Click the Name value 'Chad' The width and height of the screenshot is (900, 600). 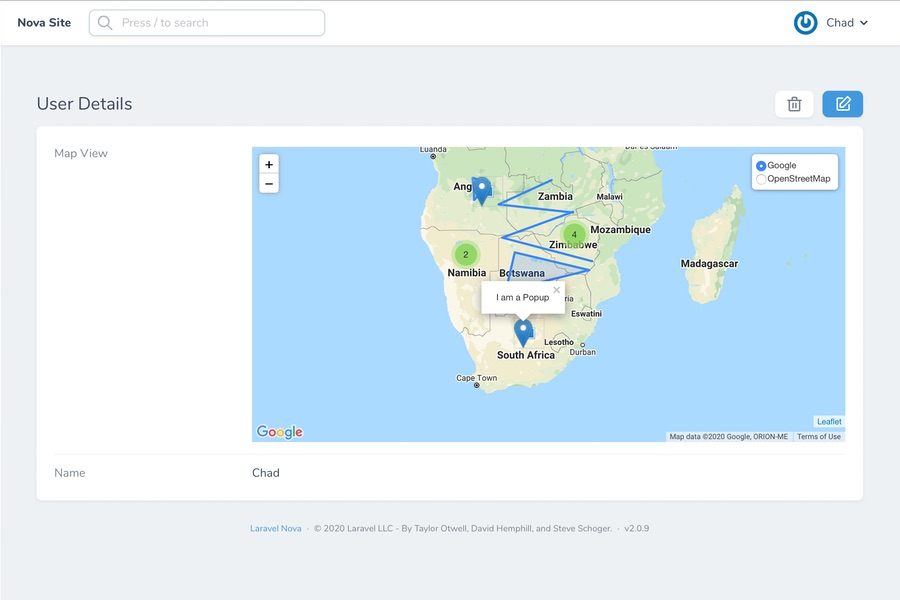point(266,473)
